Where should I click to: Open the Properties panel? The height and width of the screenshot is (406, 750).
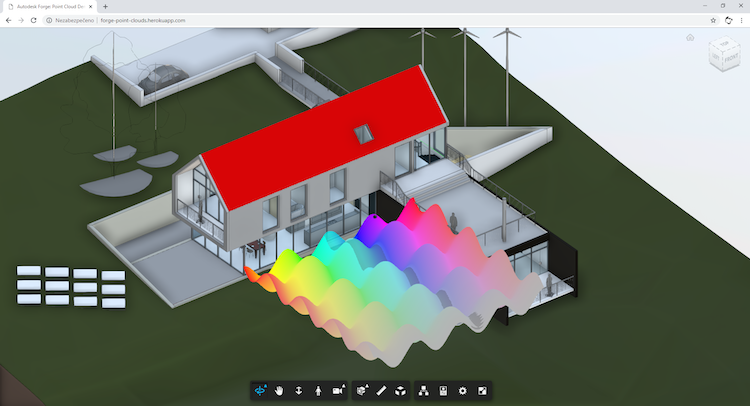443,391
